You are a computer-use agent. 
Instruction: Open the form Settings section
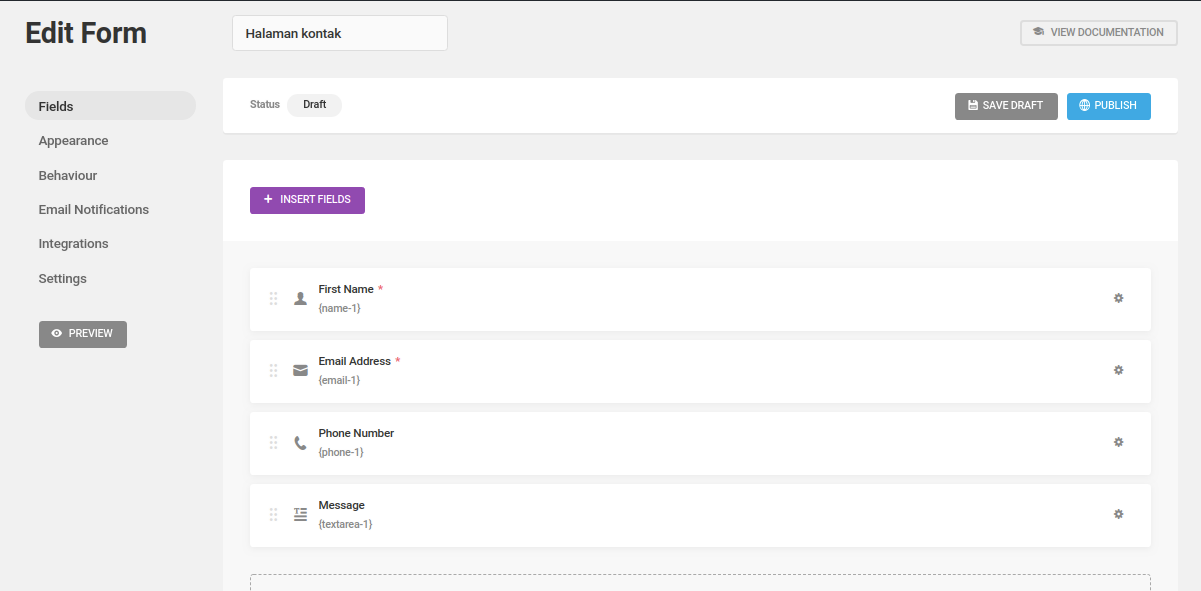(63, 279)
